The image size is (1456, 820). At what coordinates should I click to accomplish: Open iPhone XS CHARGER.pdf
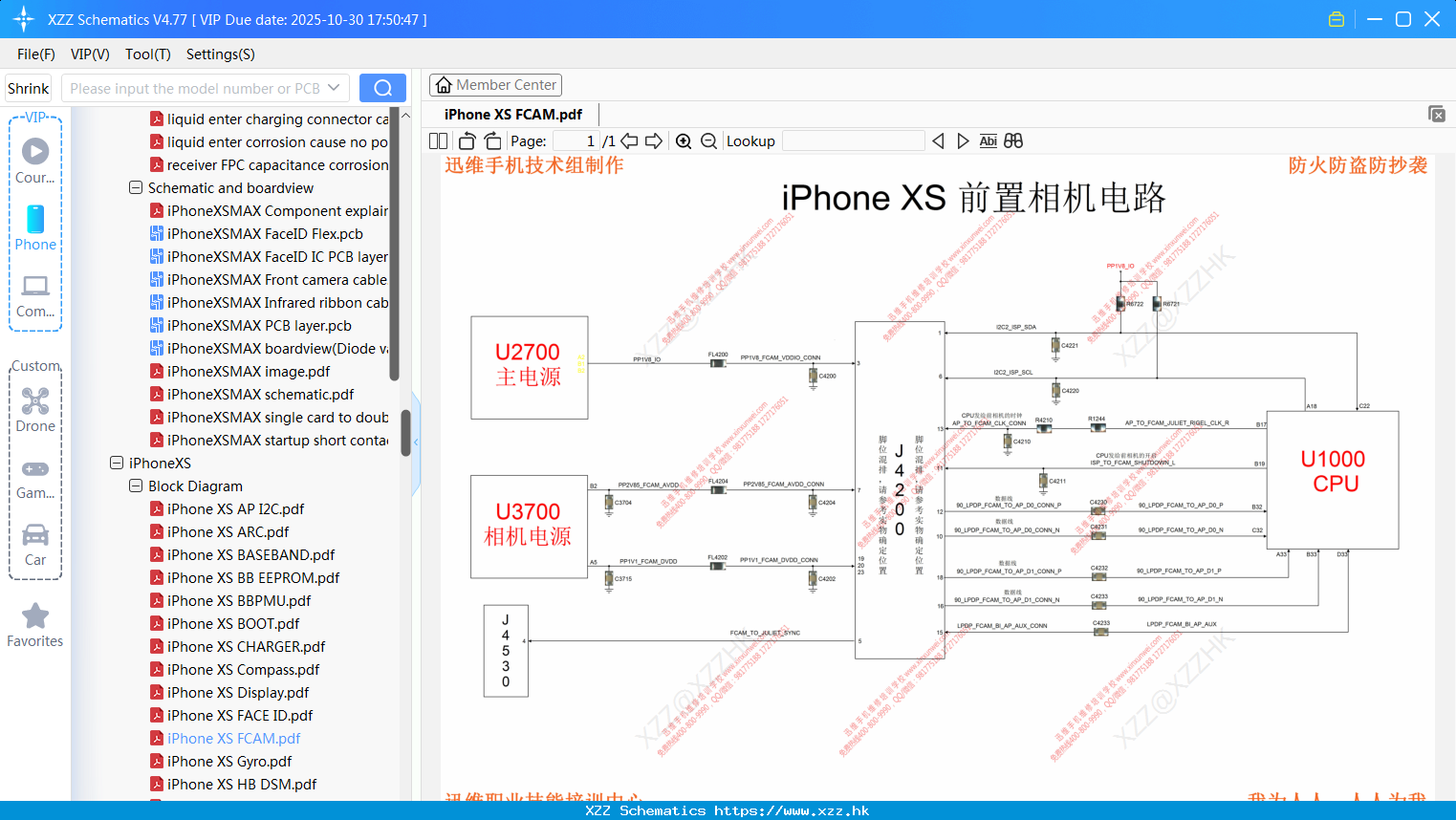246,646
